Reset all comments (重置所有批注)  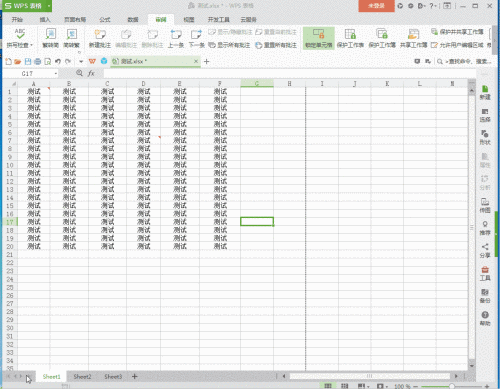pyautogui.click(x=276, y=45)
